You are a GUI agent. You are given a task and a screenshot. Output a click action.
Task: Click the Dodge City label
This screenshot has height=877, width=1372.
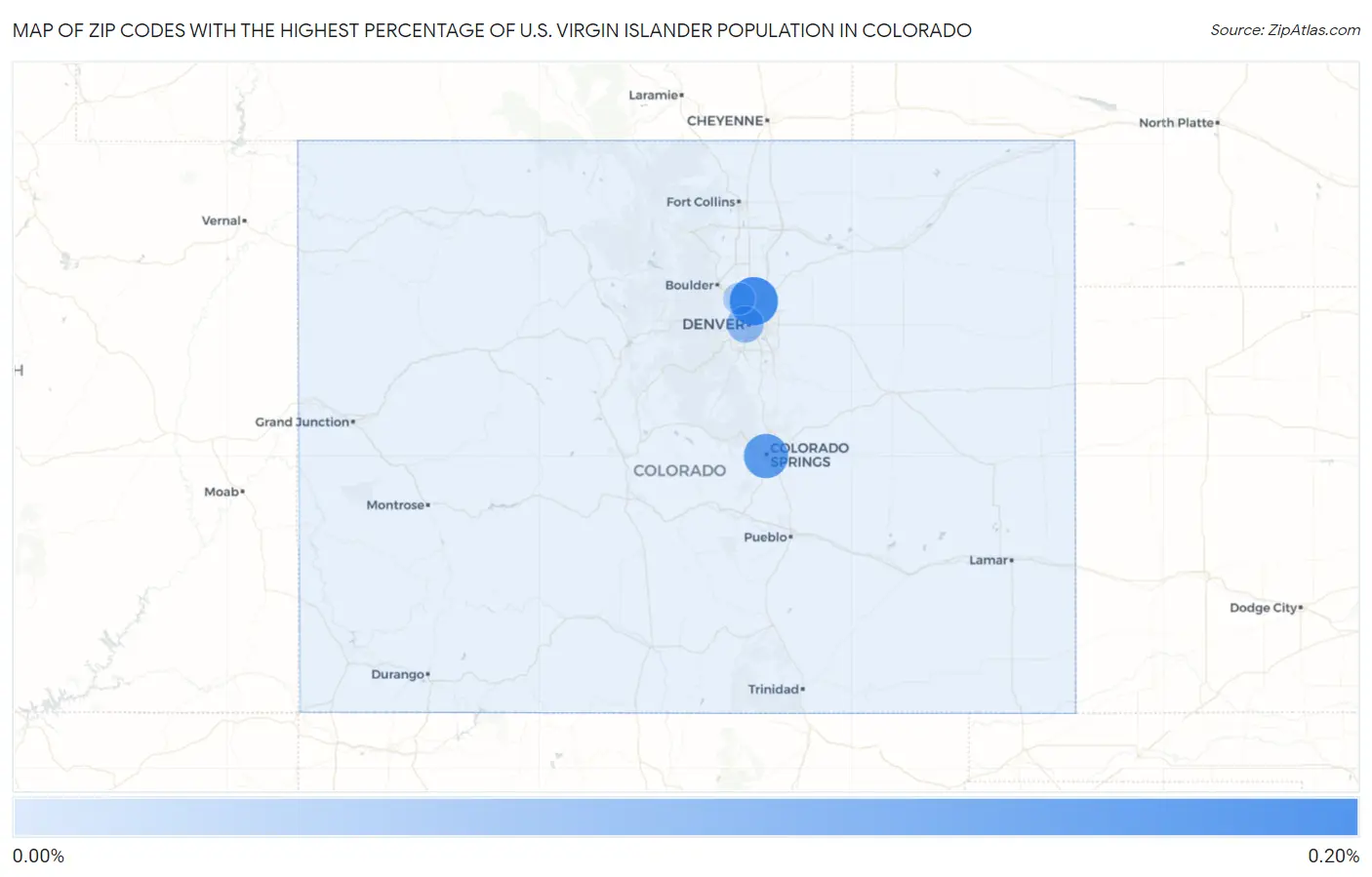click(1263, 608)
